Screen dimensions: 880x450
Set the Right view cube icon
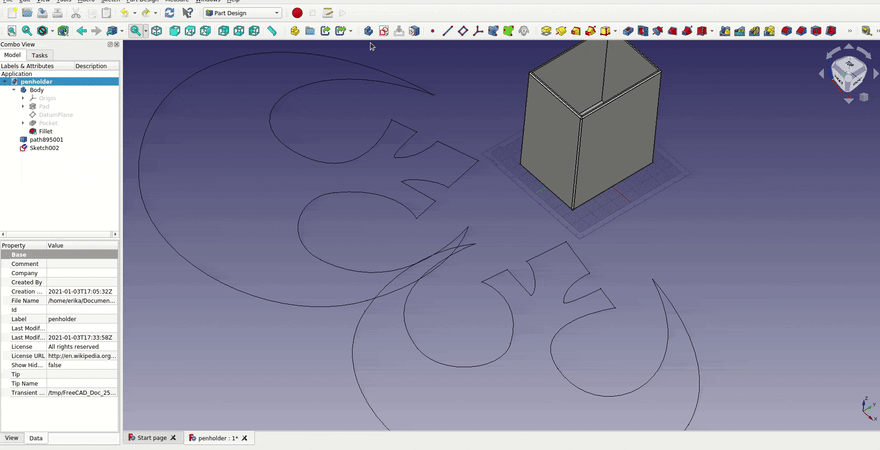(x=205, y=31)
